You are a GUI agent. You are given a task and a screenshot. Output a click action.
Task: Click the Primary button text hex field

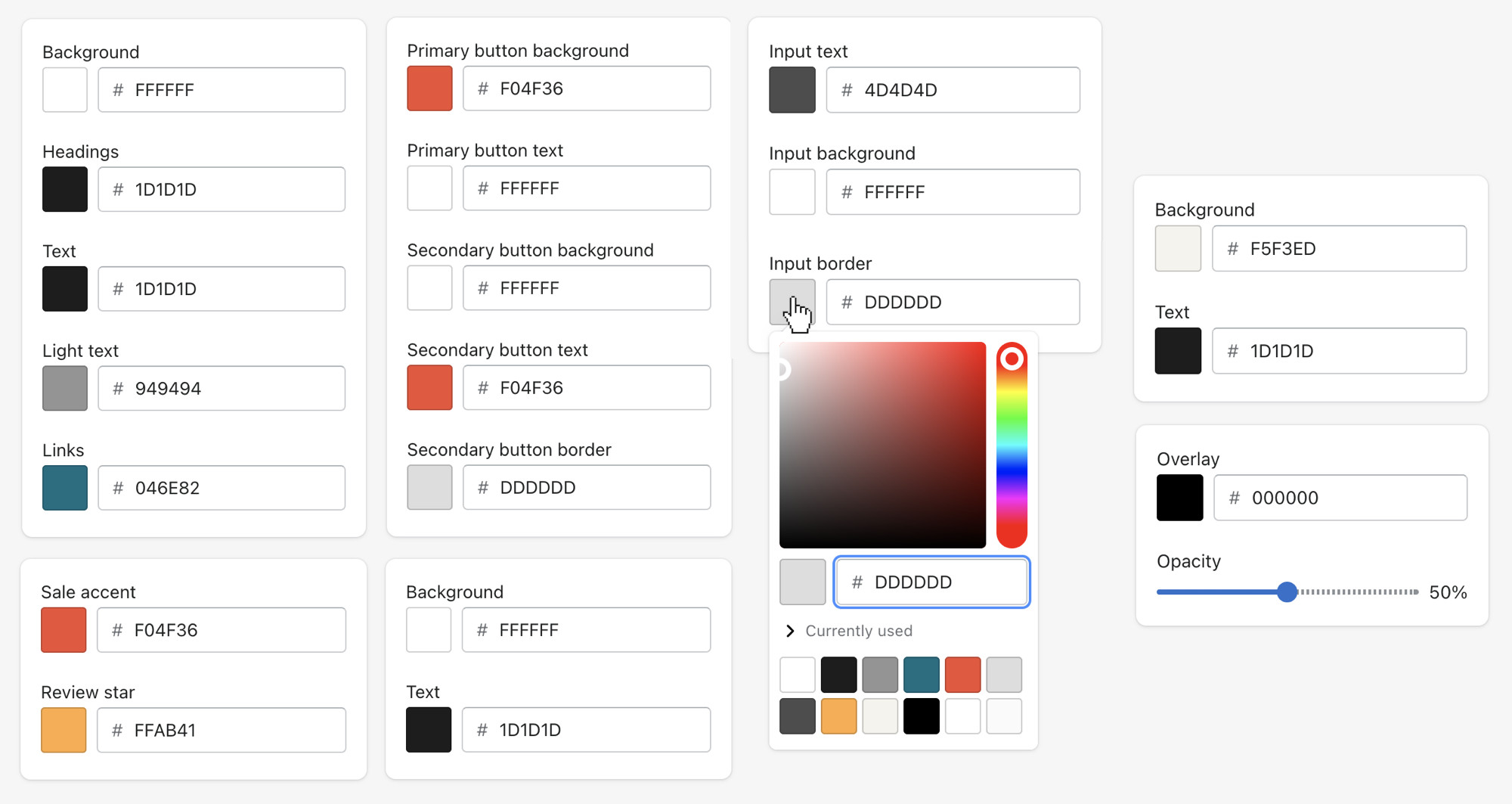tap(587, 188)
